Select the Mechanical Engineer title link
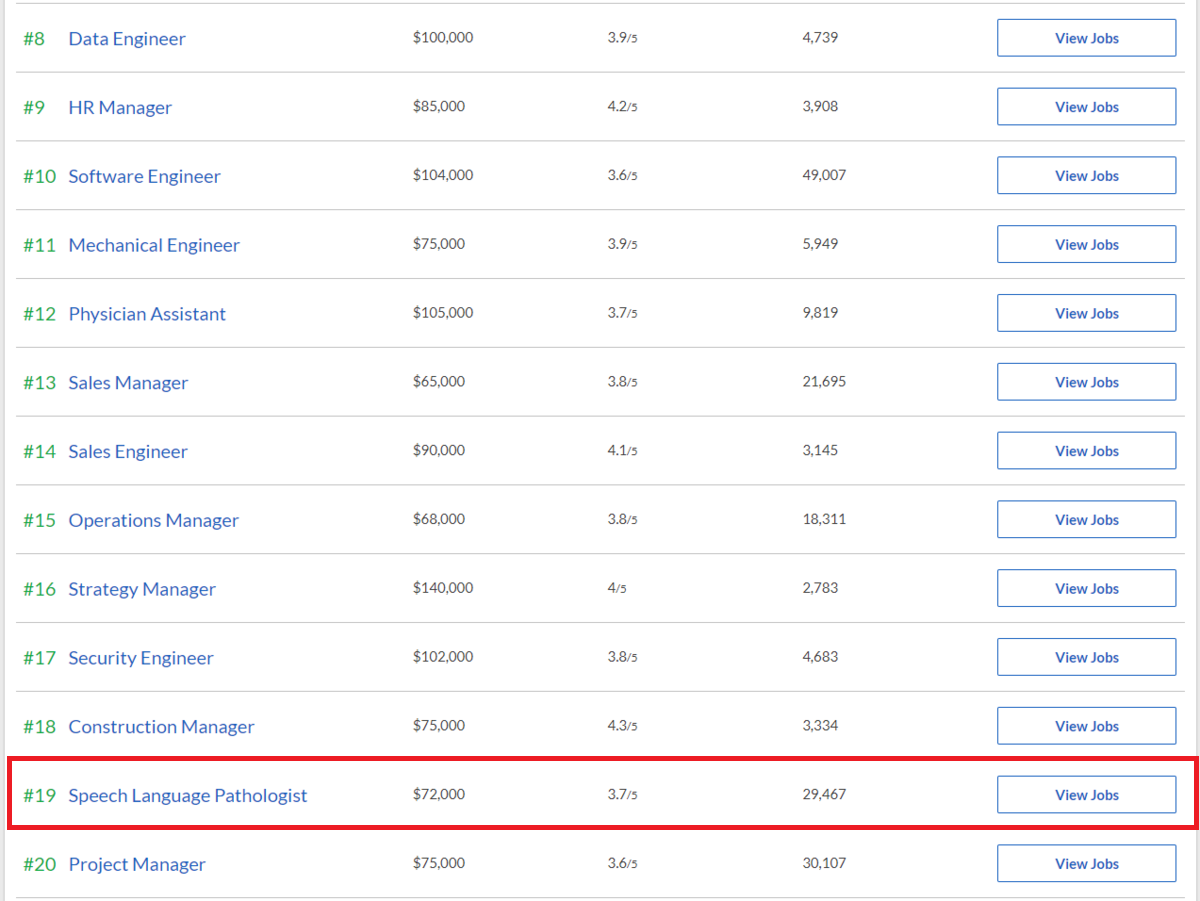This screenshot has height=901, width=1200. [154, 246]
